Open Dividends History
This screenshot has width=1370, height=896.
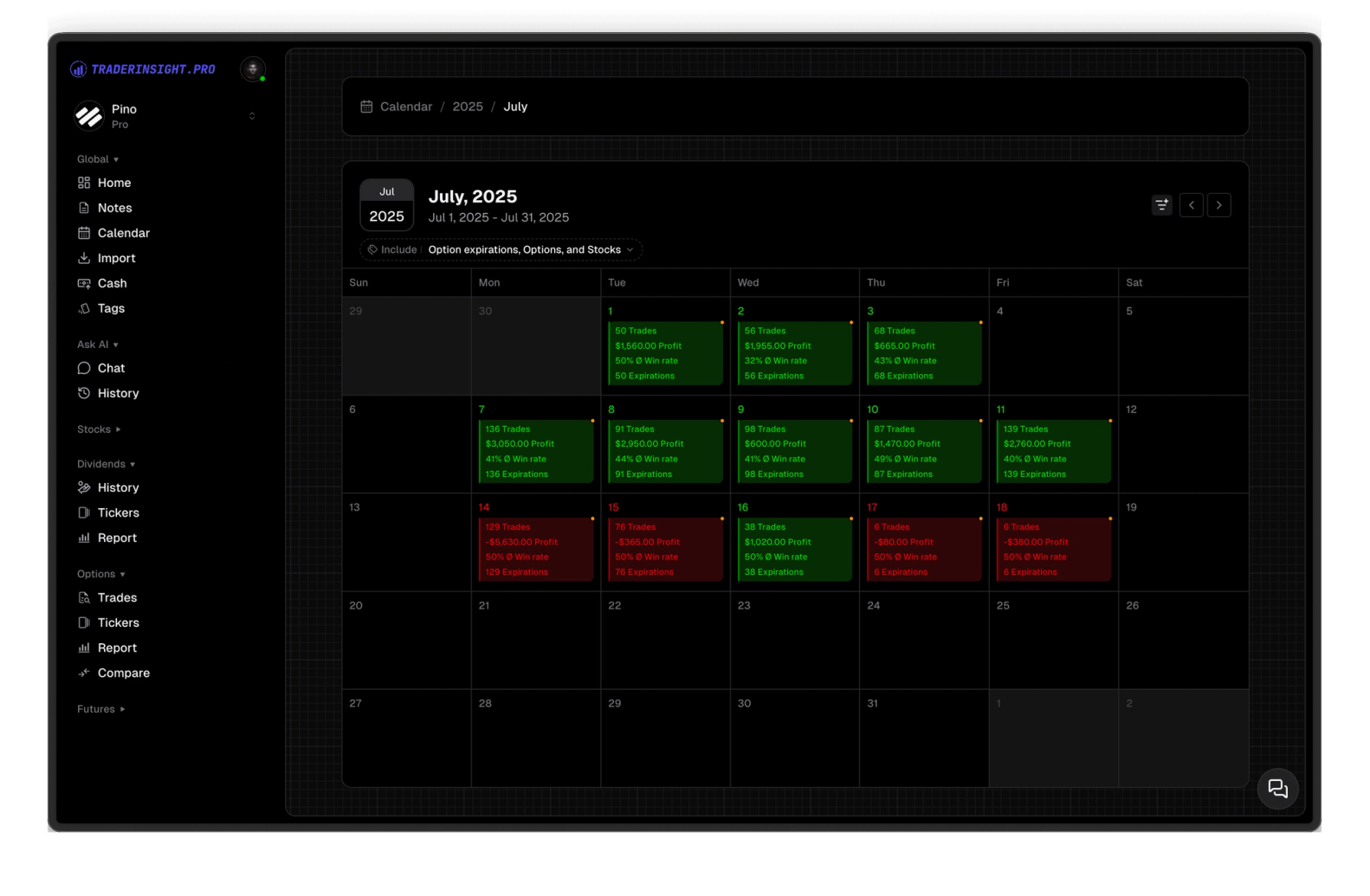[x=118, y=487]
